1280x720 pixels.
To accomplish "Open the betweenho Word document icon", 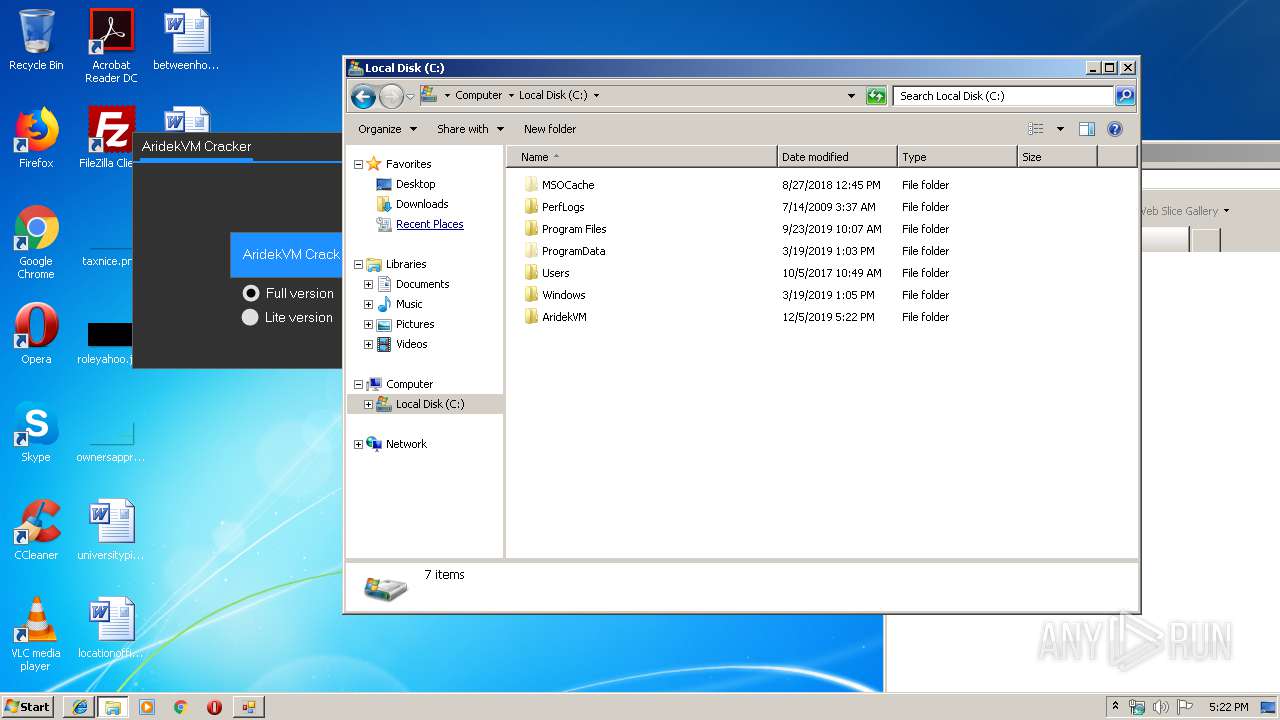I will pos(186,41).
